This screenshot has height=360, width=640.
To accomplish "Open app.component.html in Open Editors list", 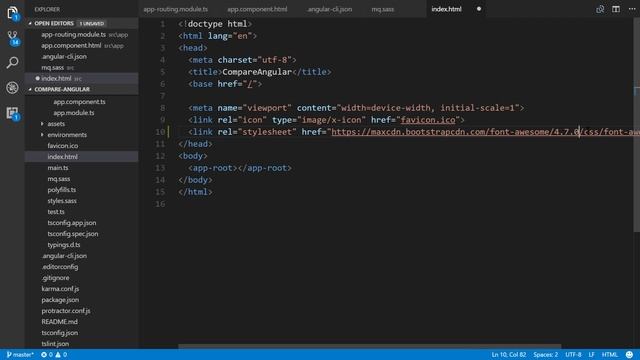I will 71,46.
